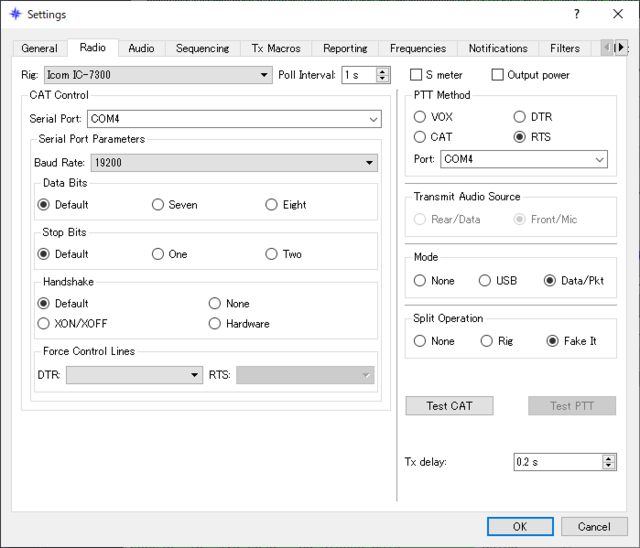
Task: Increase Poll Interval with up arrow
Action: point(382,71)
